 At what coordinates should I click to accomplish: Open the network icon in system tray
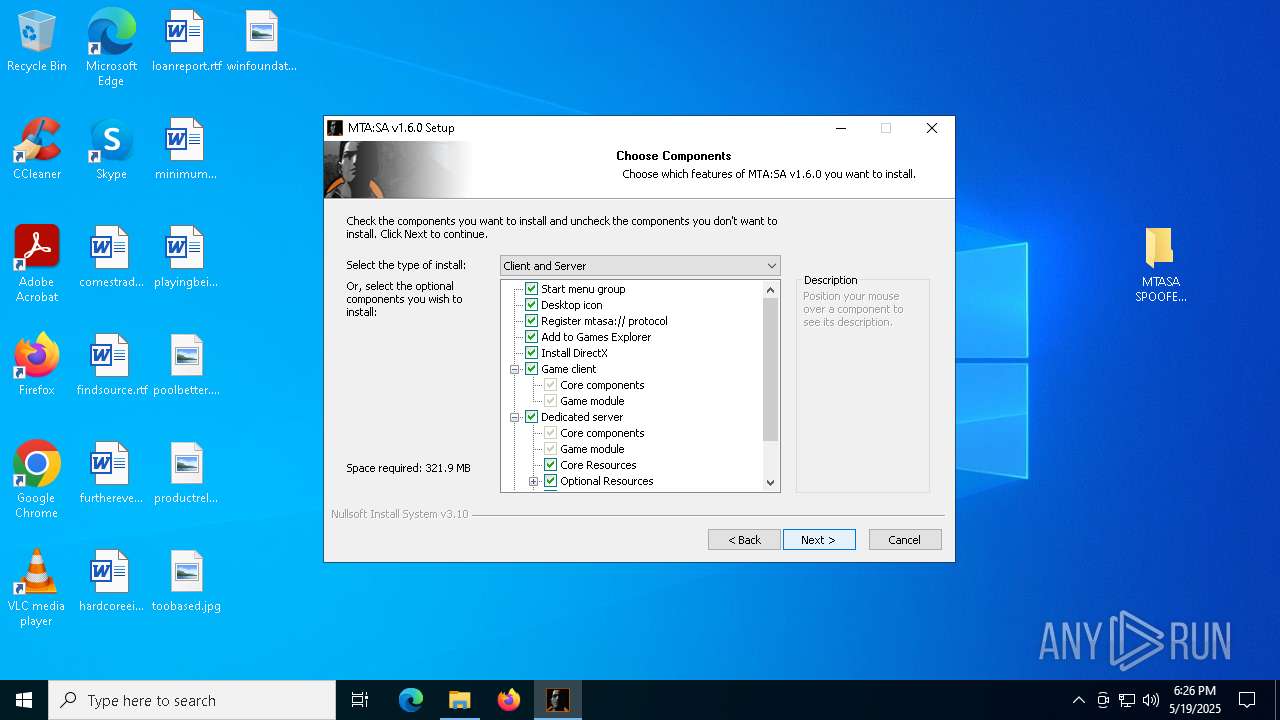click(1126, 700)
